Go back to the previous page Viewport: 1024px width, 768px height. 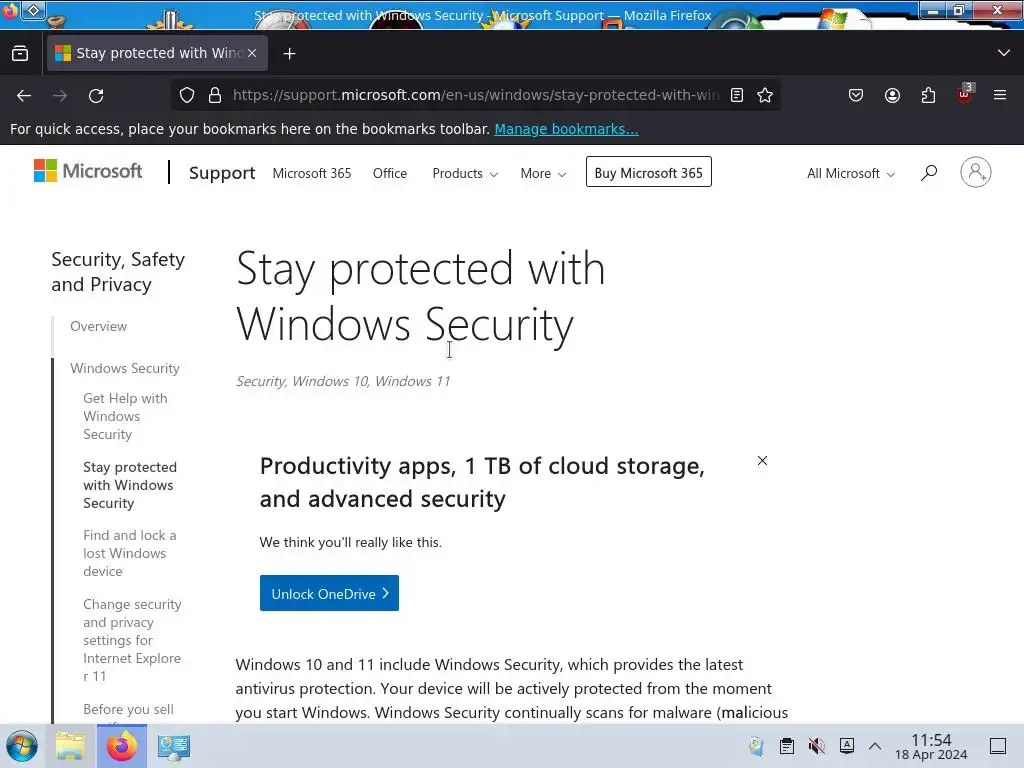pos(24,95)
